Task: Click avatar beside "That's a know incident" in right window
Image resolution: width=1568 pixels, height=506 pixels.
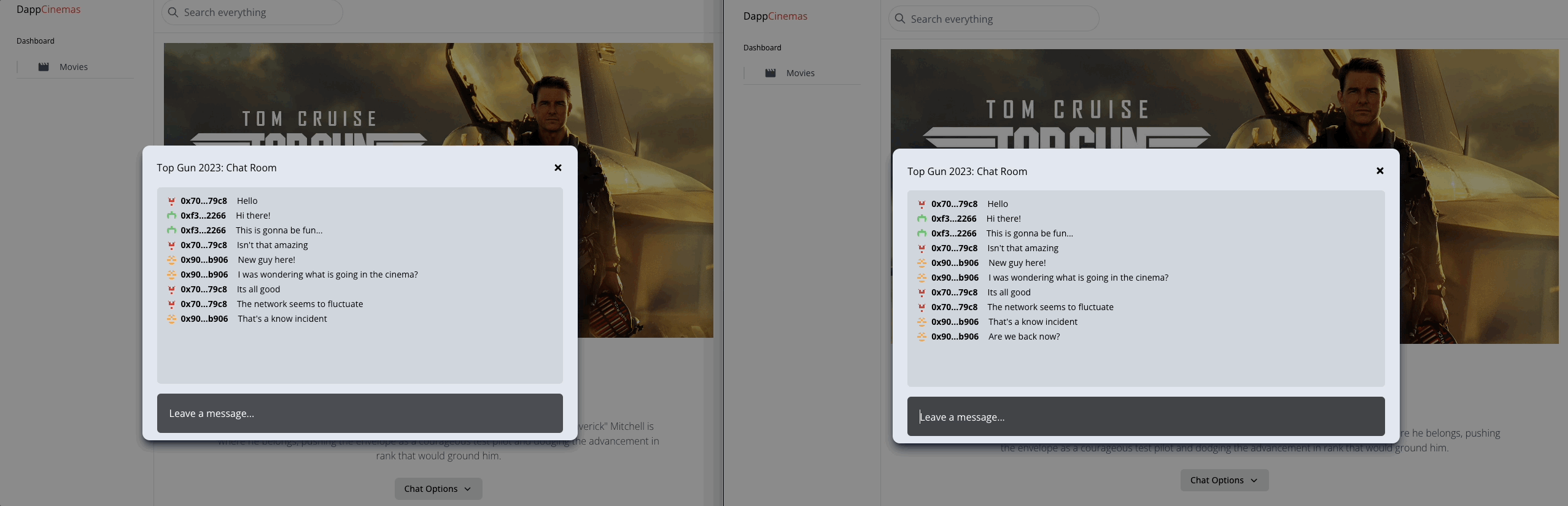Action: (922, 322)
